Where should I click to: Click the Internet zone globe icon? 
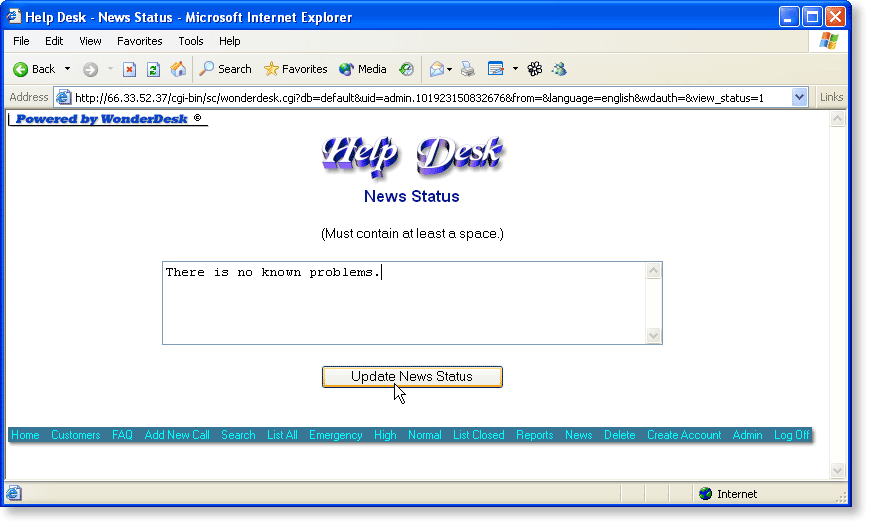705,494
